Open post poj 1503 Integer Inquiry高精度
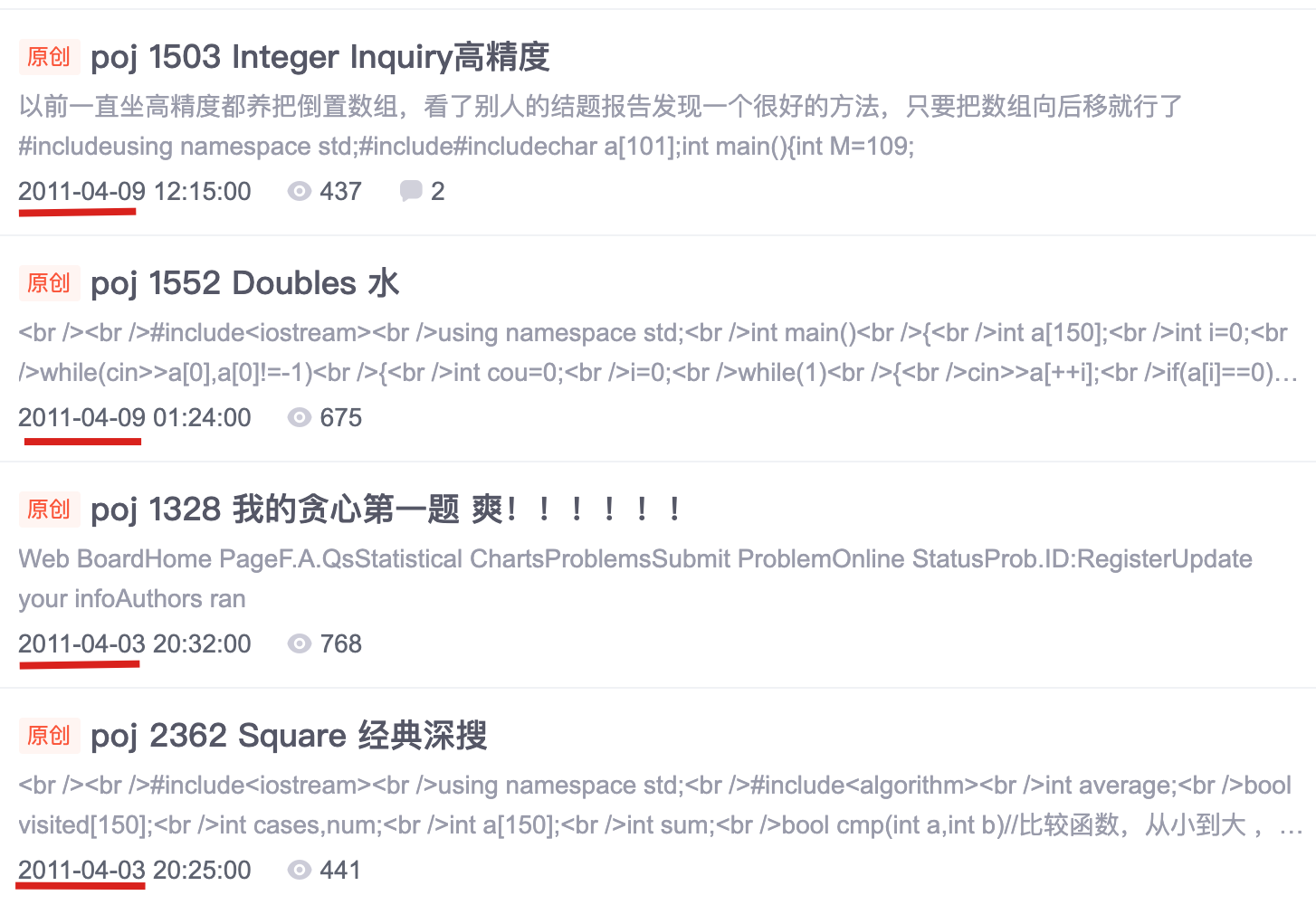1316x905 pixels. (320, 57)
